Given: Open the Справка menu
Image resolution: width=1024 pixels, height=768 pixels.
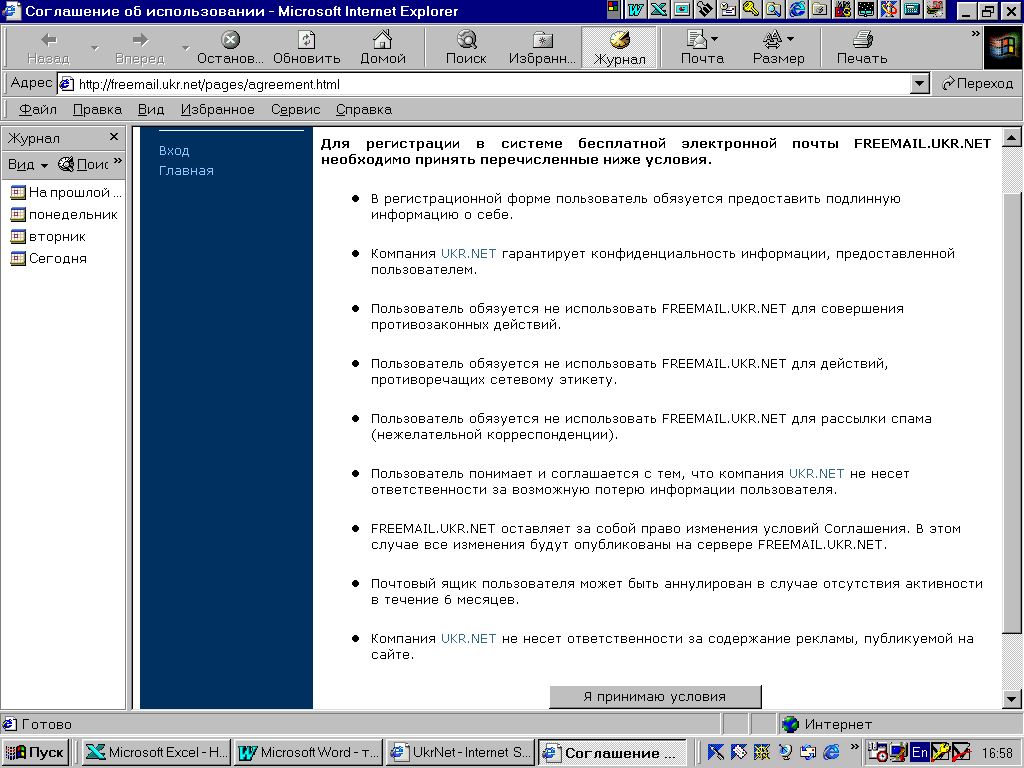Looking at the screenshot, I should coord(364,109).
